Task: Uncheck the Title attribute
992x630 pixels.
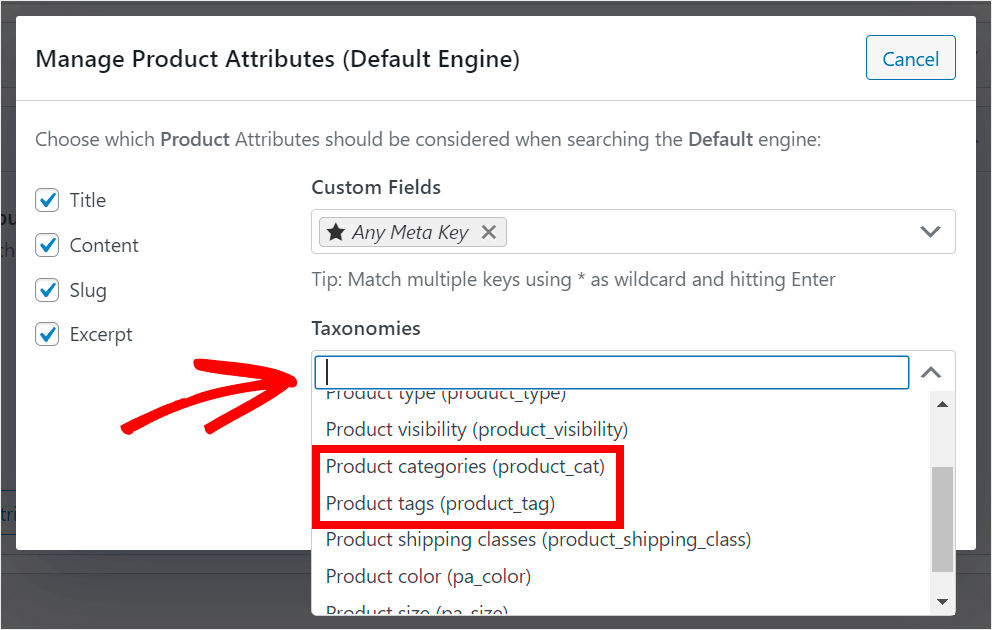Action: pos(47,200)
